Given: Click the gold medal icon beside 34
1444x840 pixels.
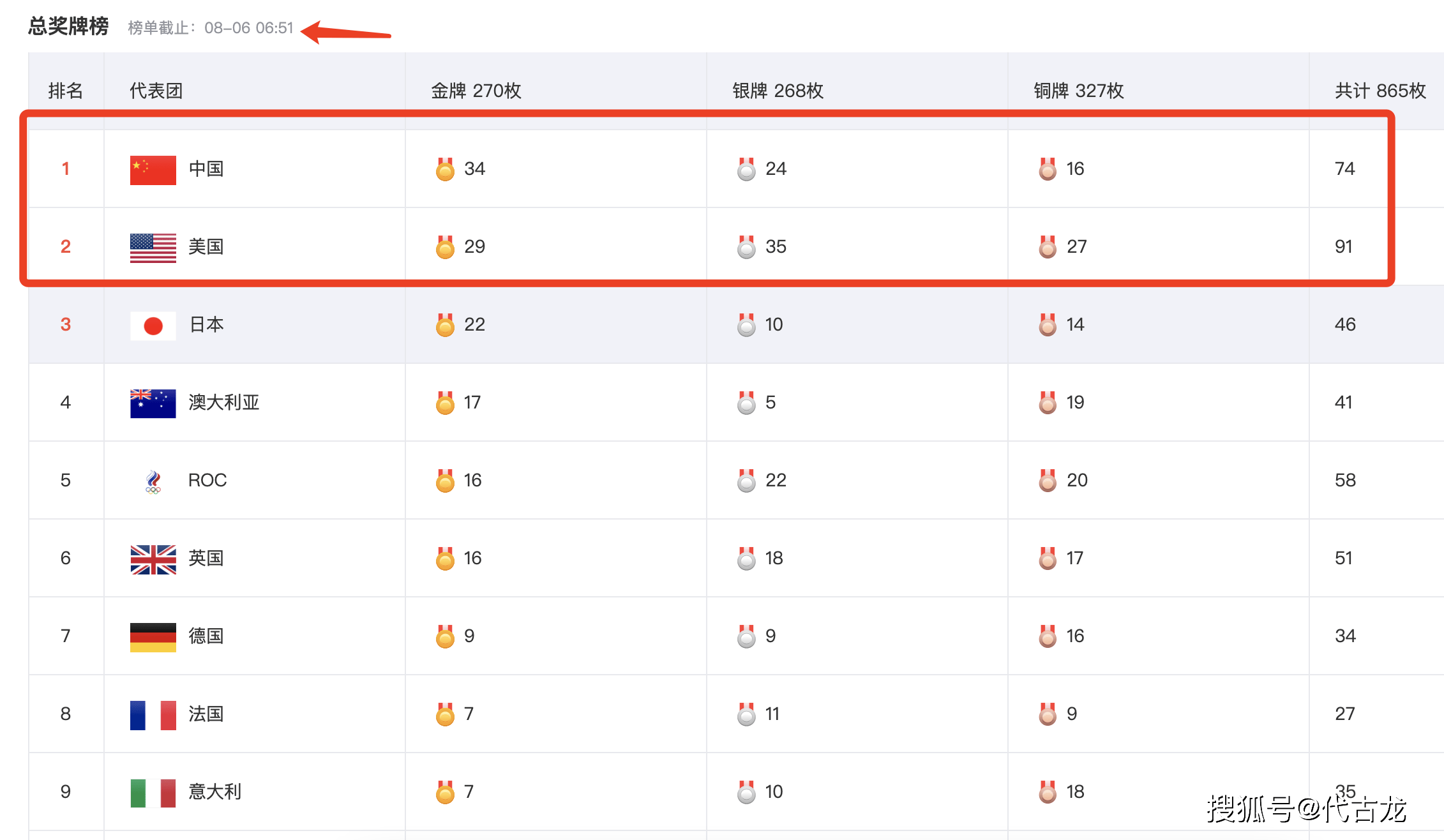Looking at the screenshot, I should point(445,169).
